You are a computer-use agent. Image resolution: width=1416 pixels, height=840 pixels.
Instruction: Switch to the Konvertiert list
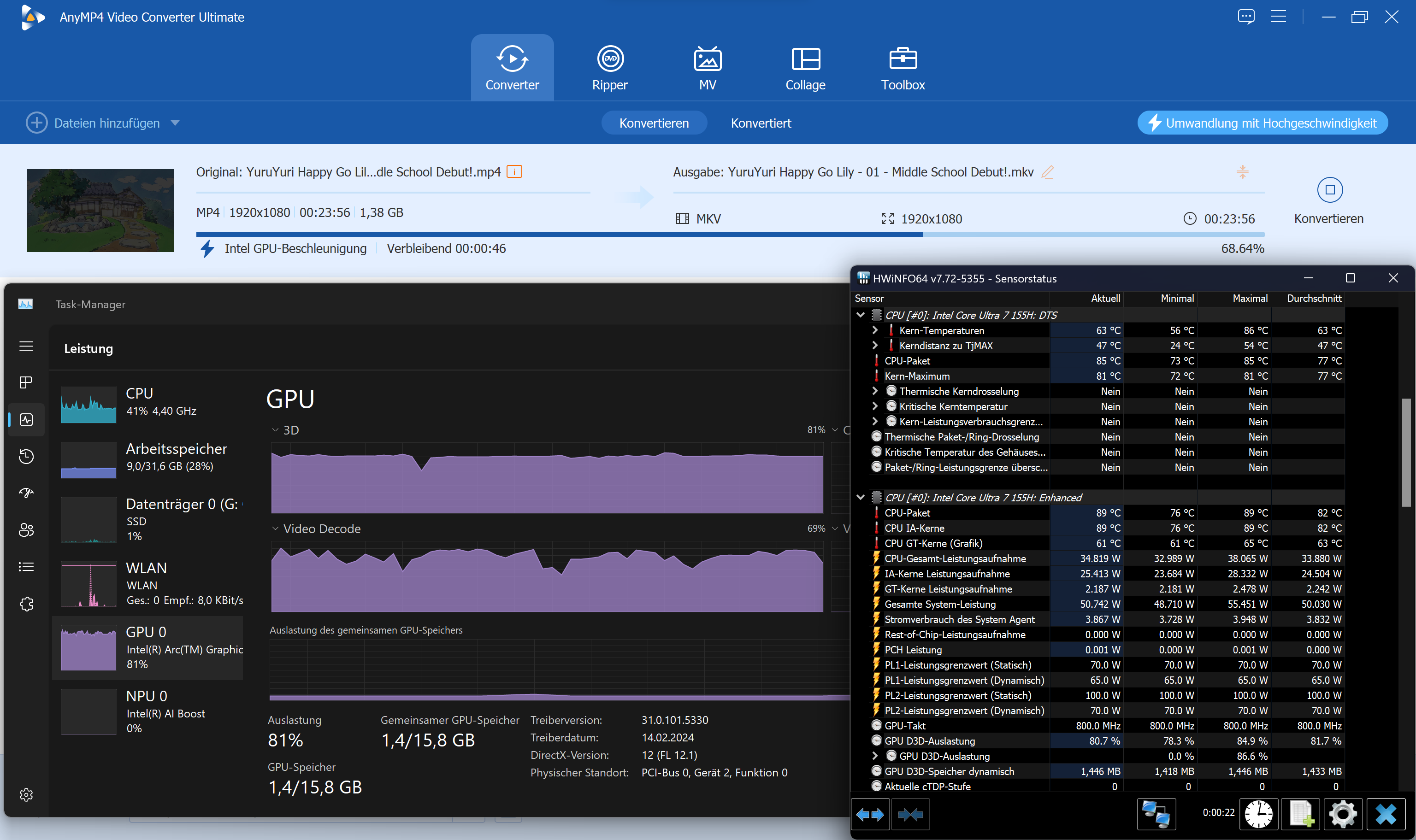click(x=761, y=123)
